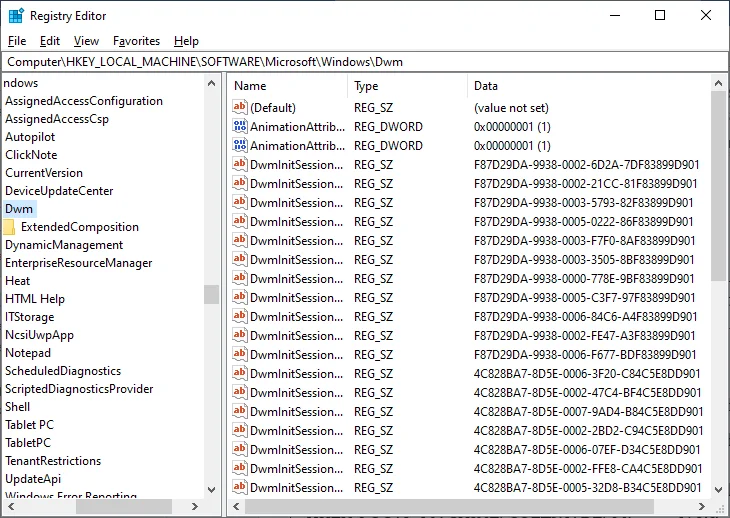This screenshot has width=730, height=518.
Task: Select the DynamicManagement key
Action: coord(64,245)
